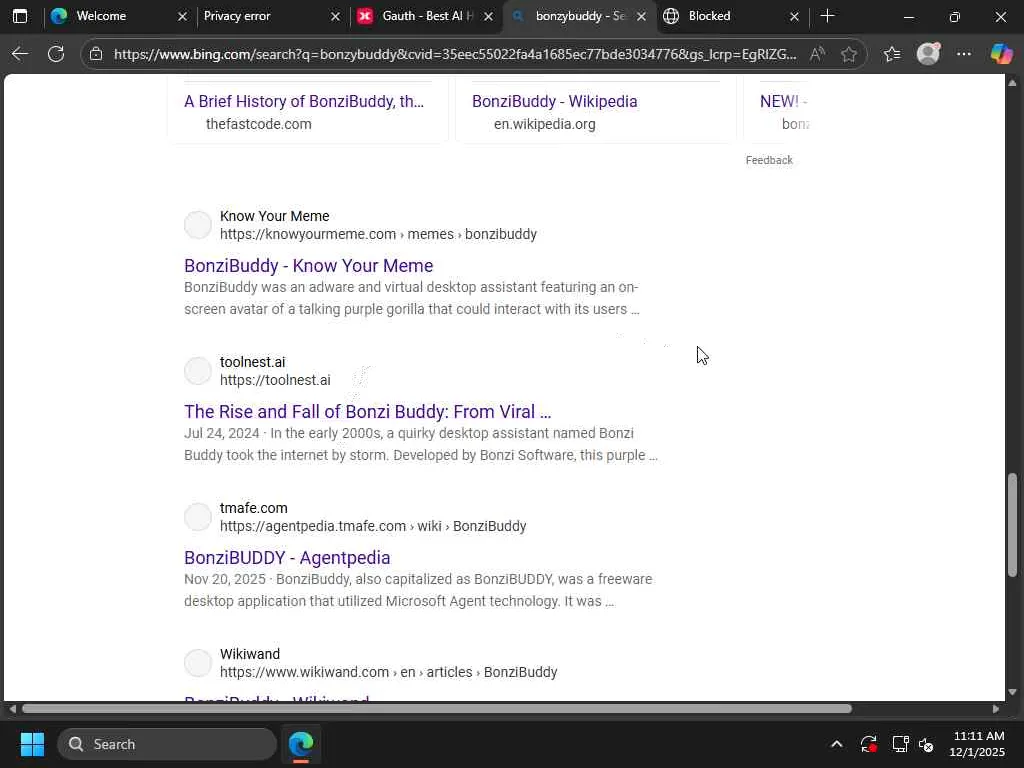This screenshot has height=768, width=1024.
Task: Click the toolnest.ai site name
Action: pos(252,362)
